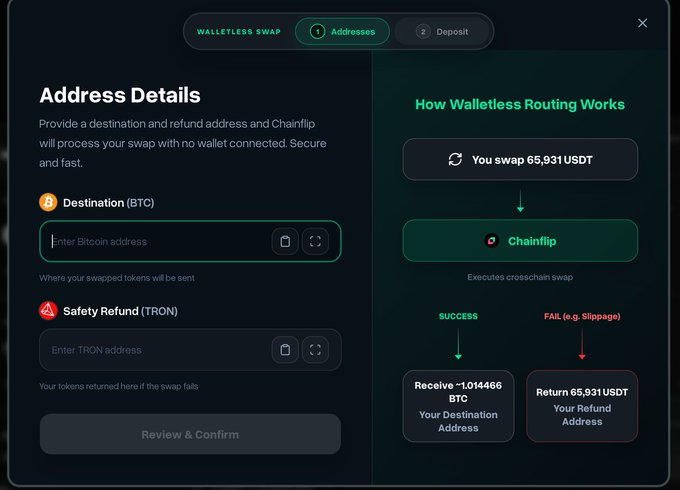The image size is (680, 490).
Task: Click the TRON logo beside Safety Refund
Action: coord(48,310)
